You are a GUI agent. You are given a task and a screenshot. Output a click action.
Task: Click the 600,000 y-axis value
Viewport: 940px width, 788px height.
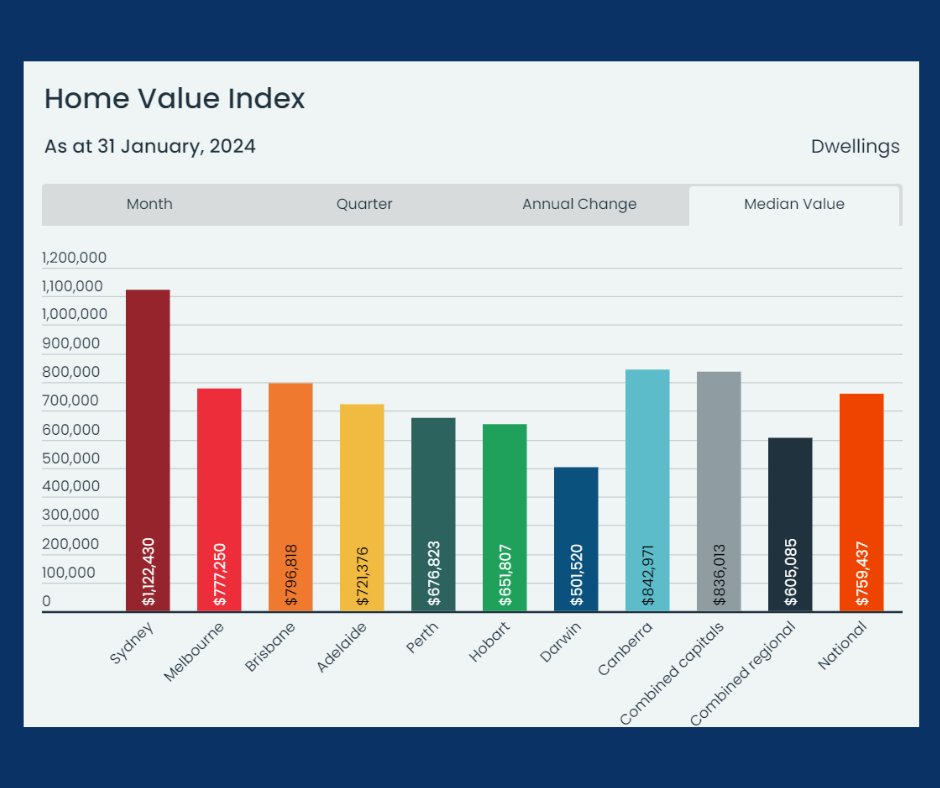[x=71, y=430]
